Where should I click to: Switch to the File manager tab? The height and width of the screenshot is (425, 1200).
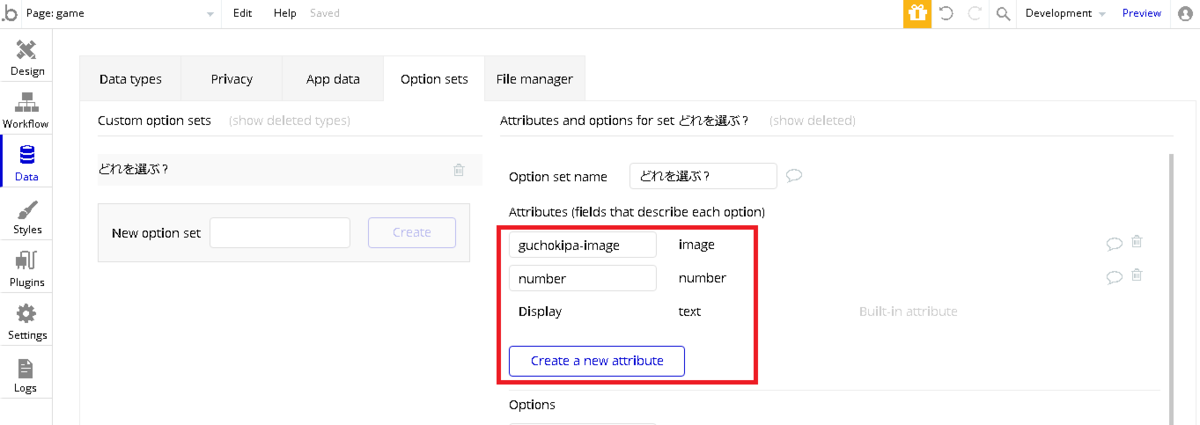tap(535, 79)
